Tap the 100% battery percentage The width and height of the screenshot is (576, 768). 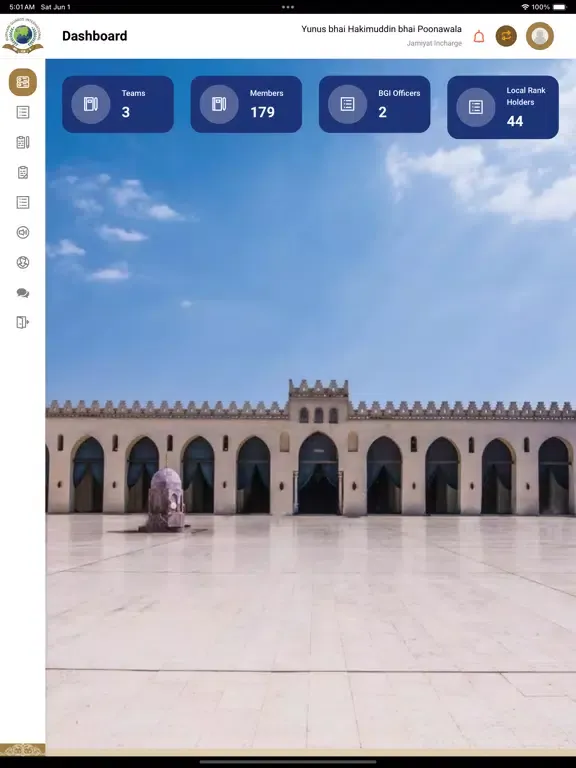coord(541,7)
